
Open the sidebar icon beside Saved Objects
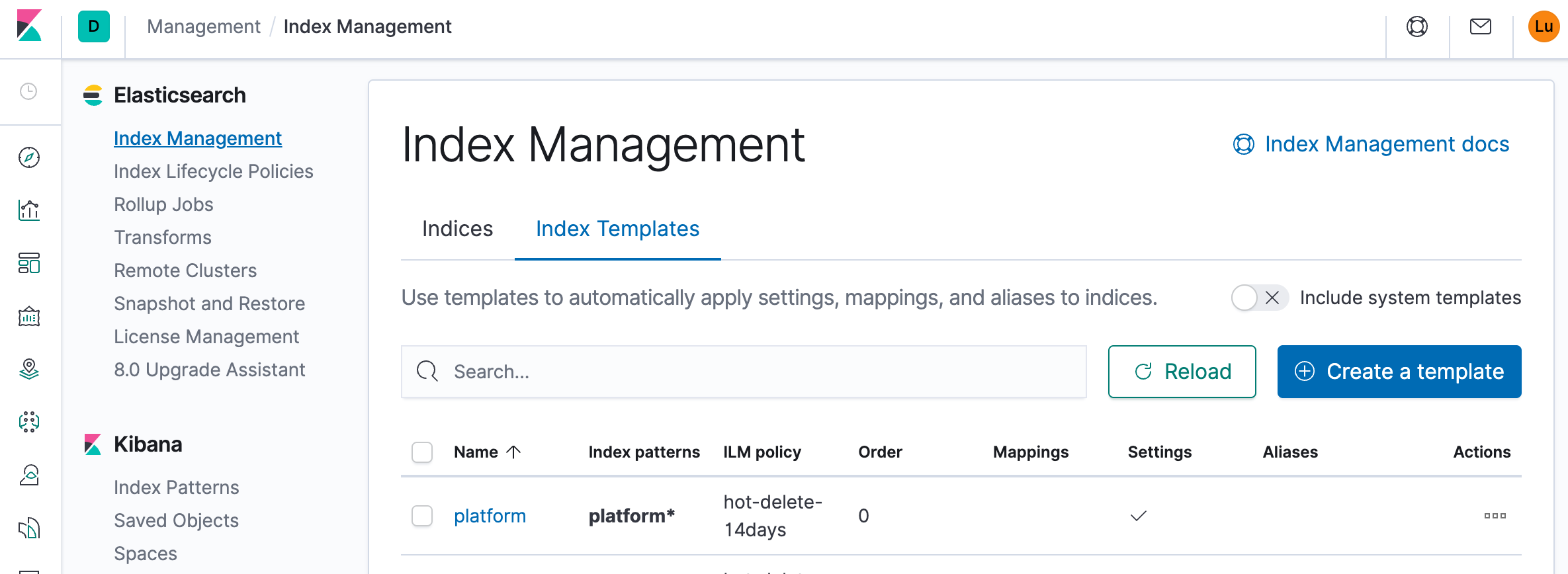coord(29,528)
